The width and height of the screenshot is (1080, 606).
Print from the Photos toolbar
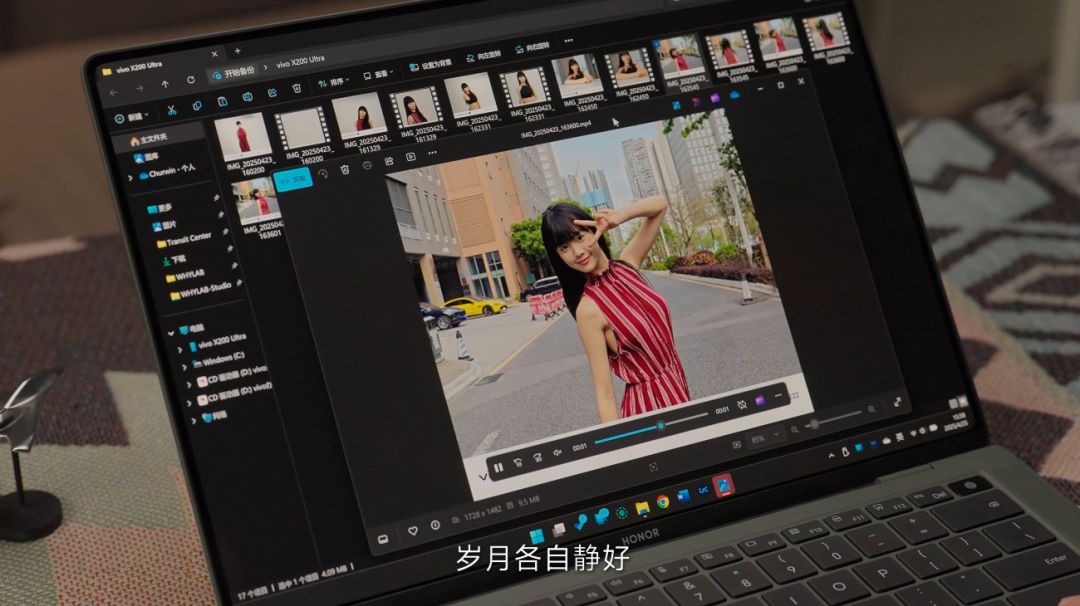367,165
